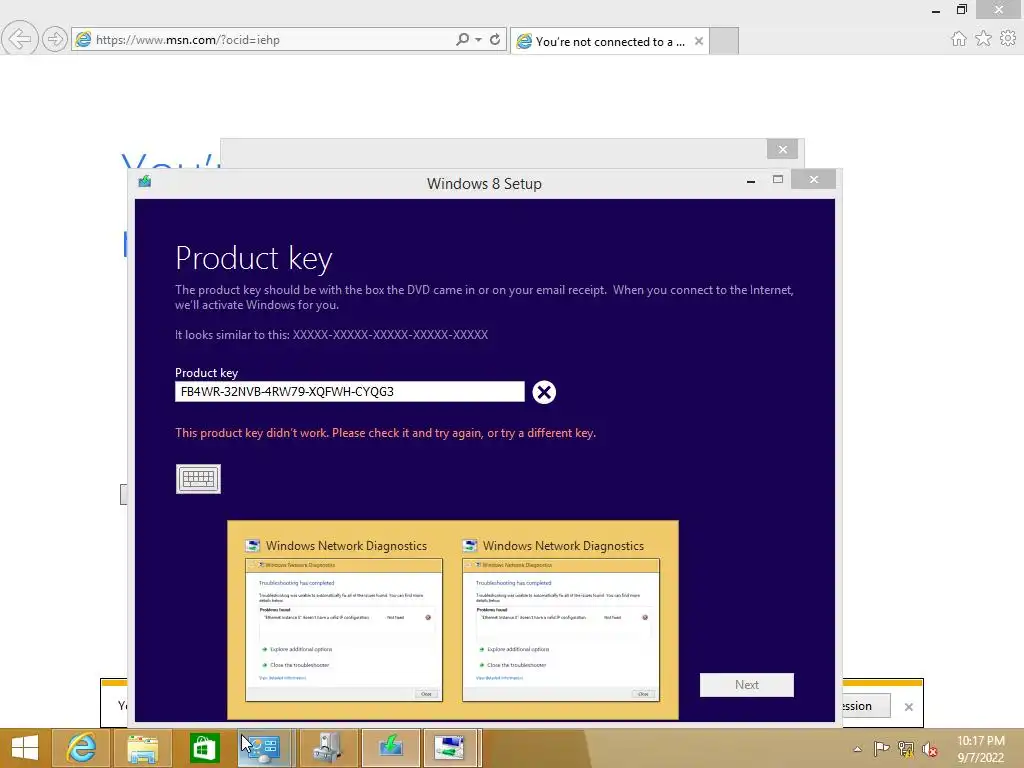
Task: Click the Next button in Setup
Action: [x=746, y=684]
